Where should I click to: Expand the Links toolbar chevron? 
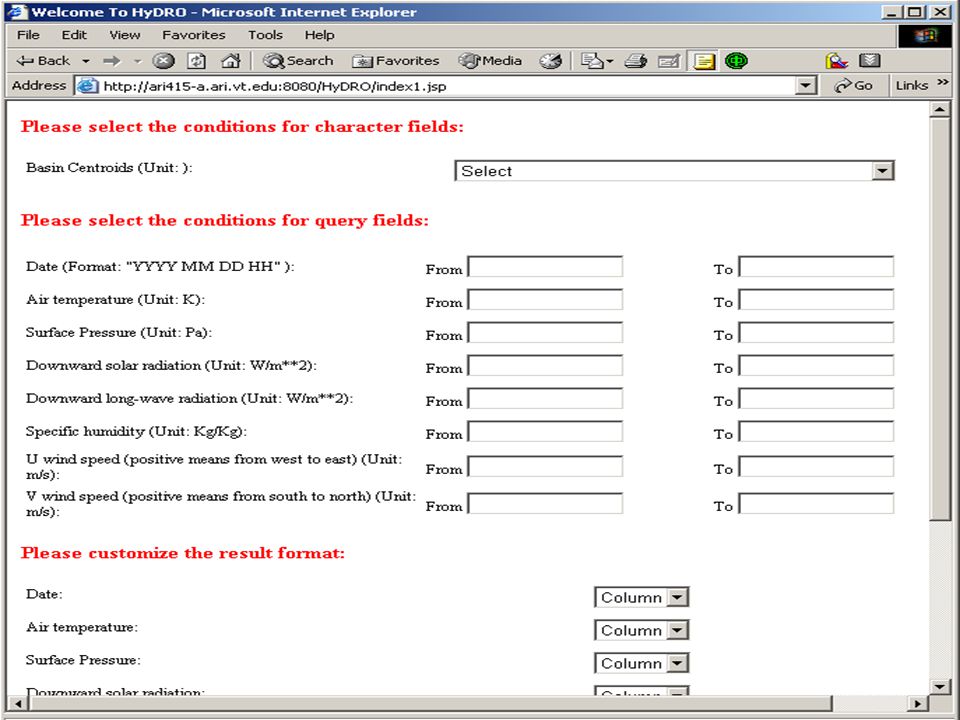tap(942, 82)
